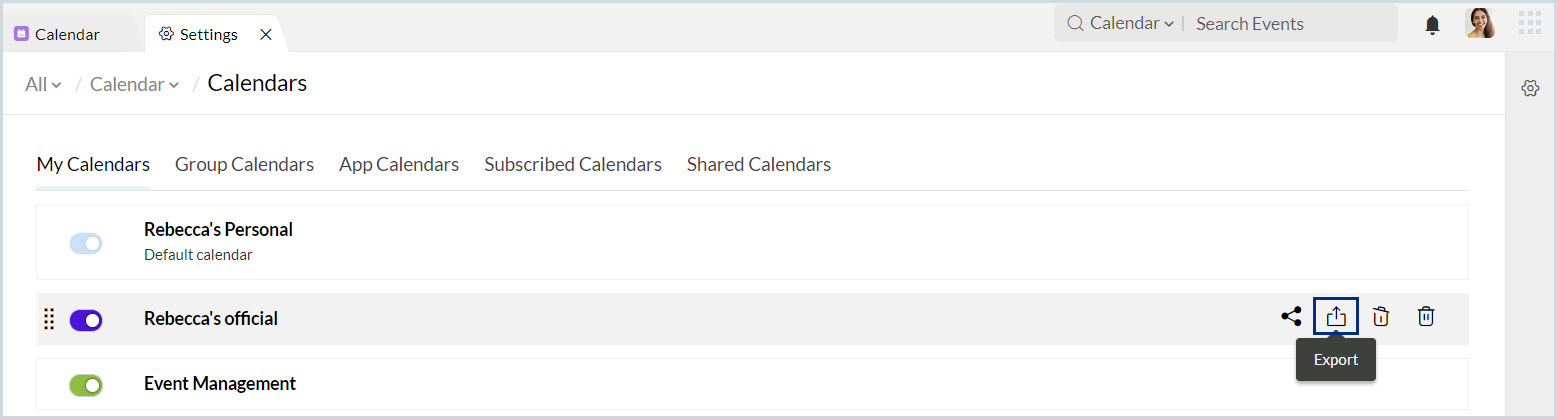Viewport: 1557px width, 419px height.
Task: Turn off the Event Management toggle
Action: tap(86, 384)
